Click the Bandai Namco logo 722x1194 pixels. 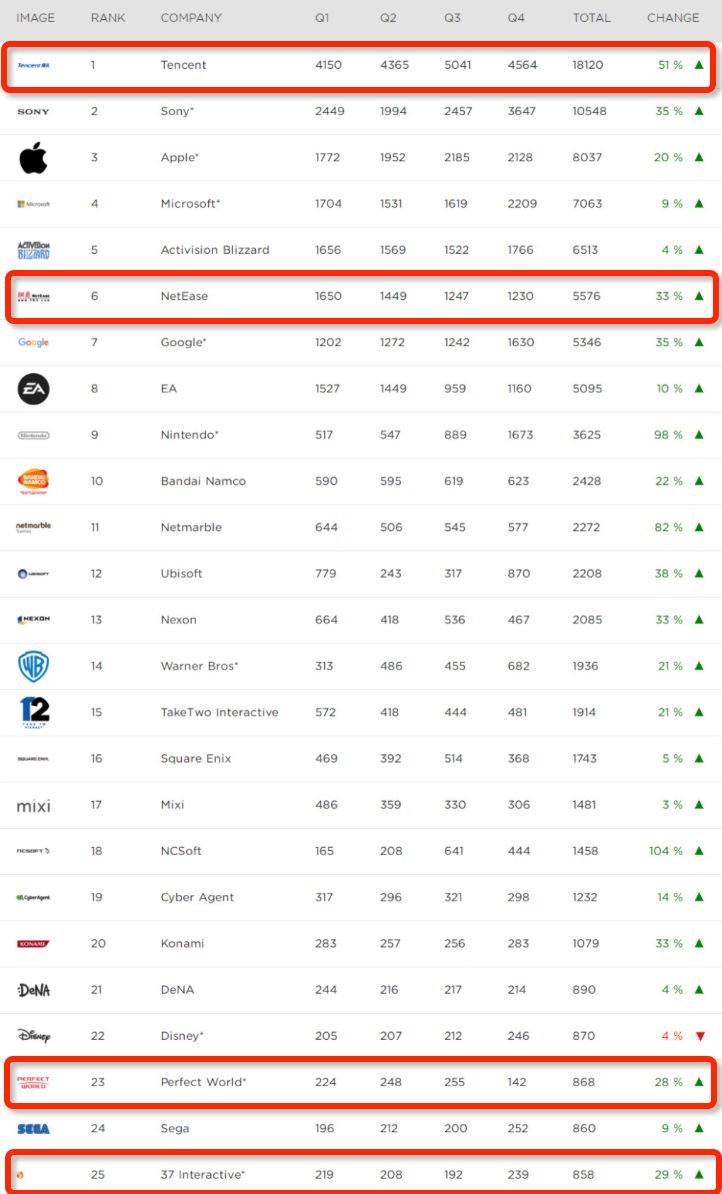[33, 481]
